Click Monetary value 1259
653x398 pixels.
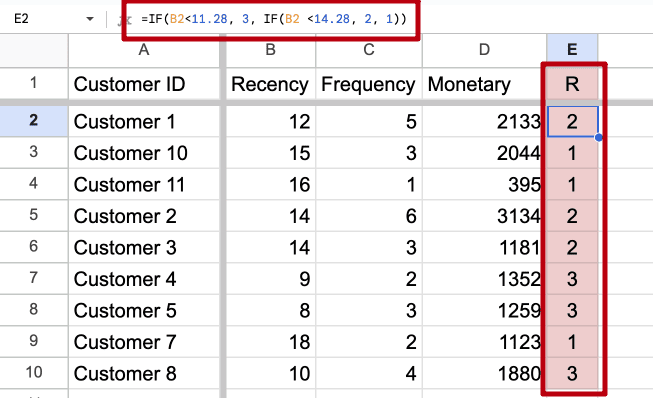[x=484, y=311]
